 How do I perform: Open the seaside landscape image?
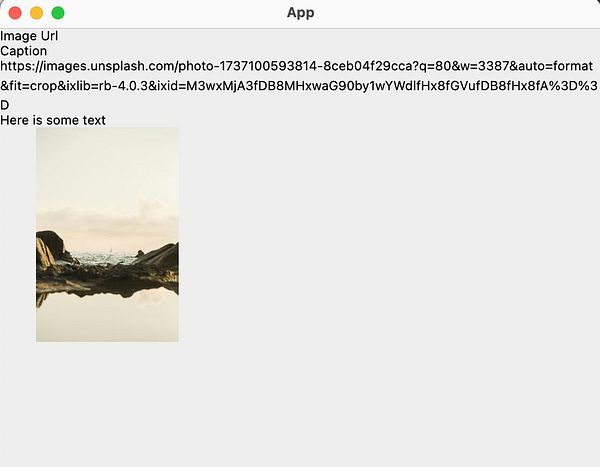[x=107, y=235]
